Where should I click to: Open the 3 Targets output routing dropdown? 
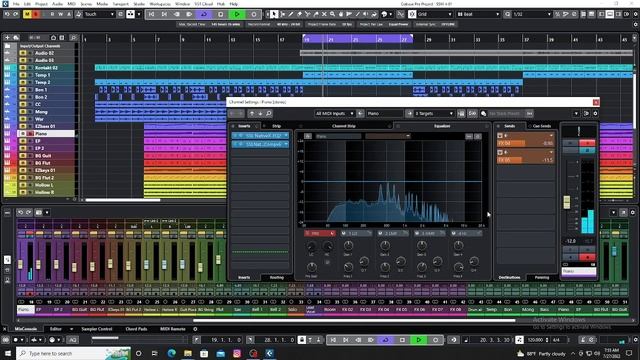434,113
